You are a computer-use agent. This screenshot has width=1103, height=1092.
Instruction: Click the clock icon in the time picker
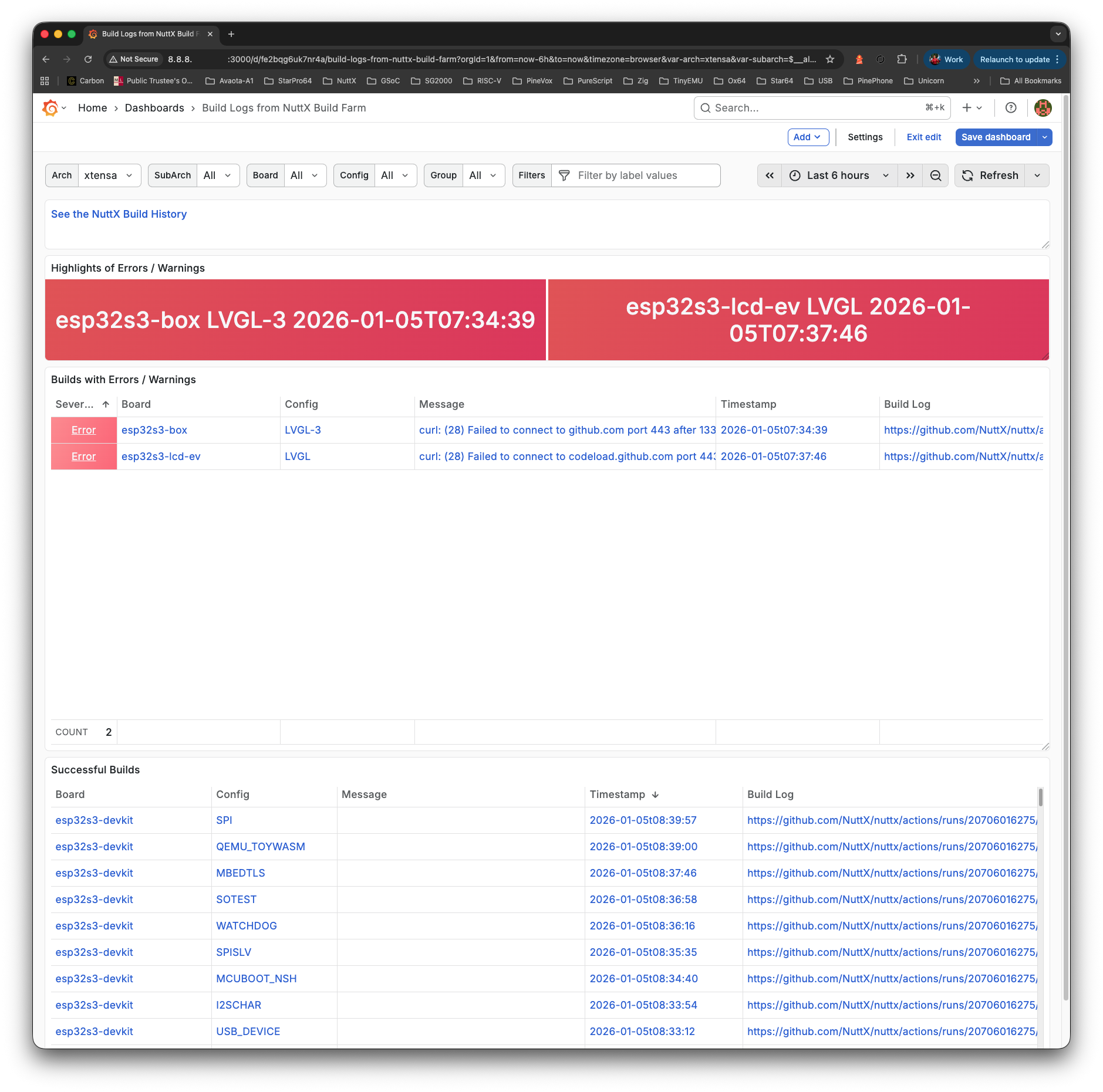(794, 175)
